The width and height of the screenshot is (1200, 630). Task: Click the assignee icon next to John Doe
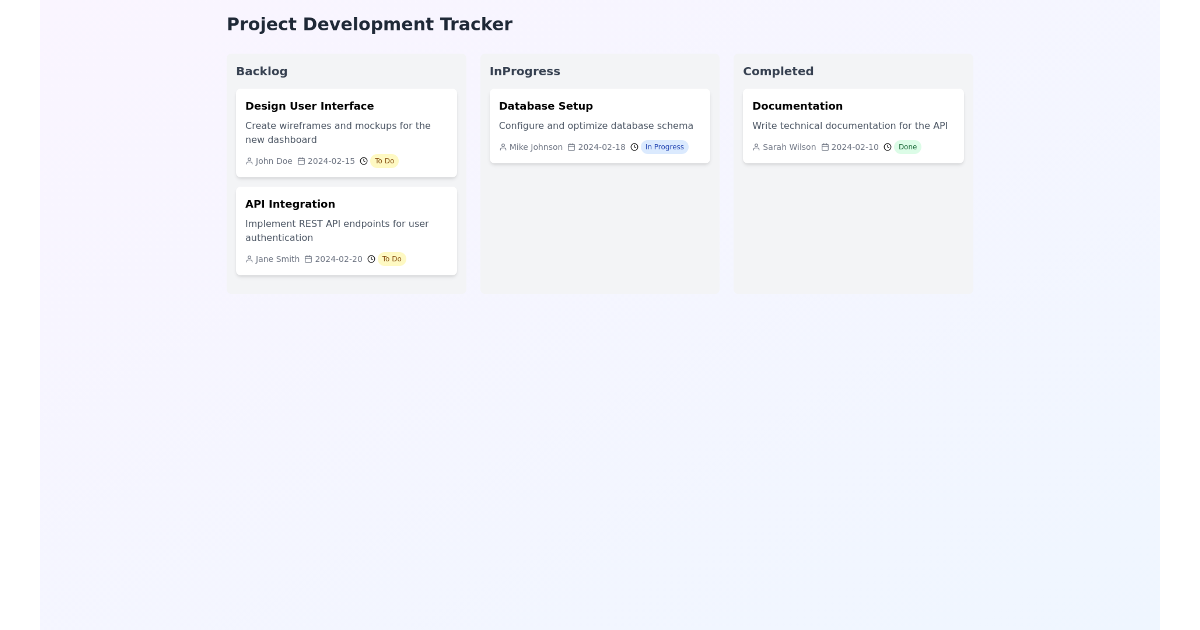pyautogui.click(x=248, y=160)
